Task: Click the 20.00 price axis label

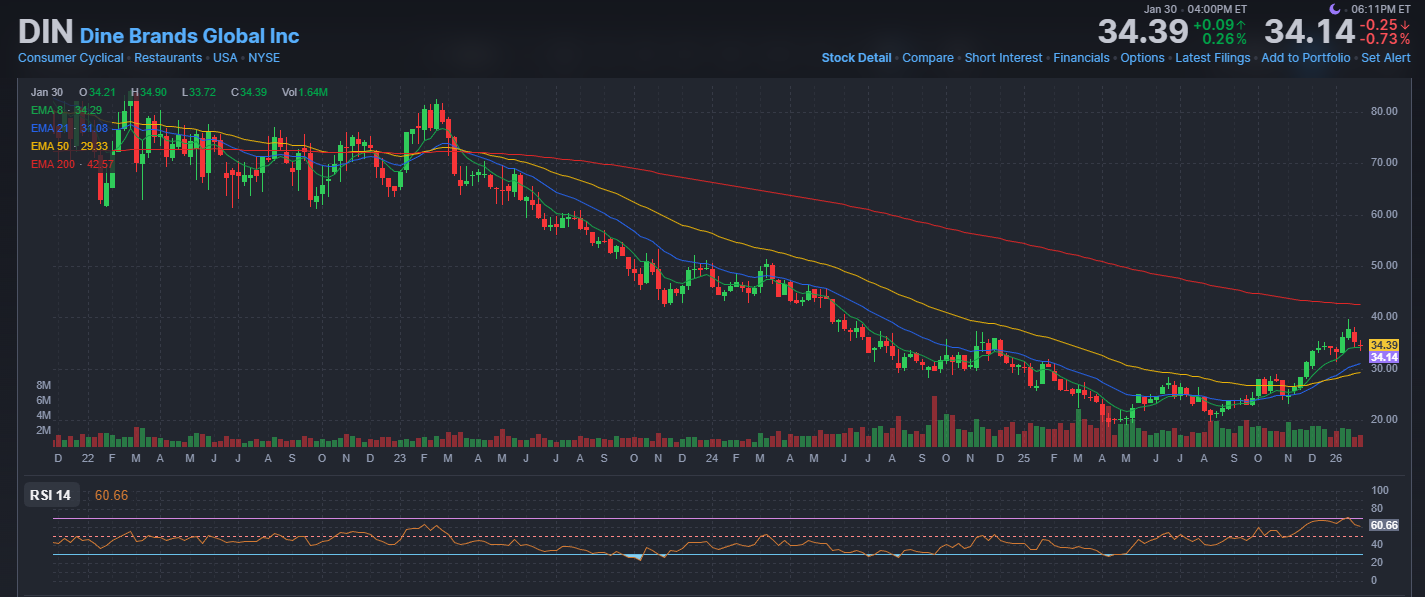Action: pyautogui.click(x=1383, y=419)
